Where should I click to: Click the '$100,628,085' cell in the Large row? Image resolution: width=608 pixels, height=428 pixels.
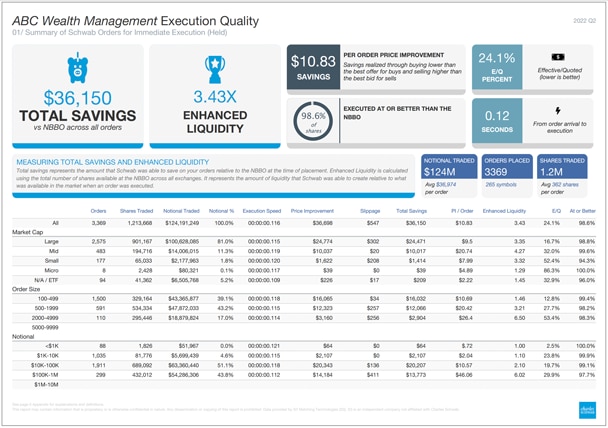pos(182,241)
